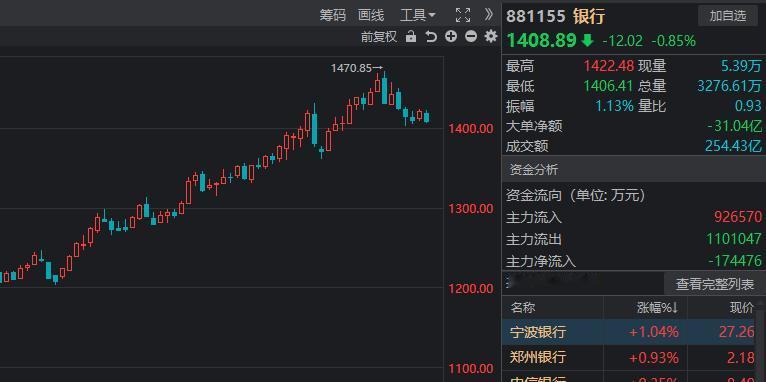Image resolution: width=766 pixels, height=382 pixels.
Task: Open the 筹码 menu item
Action: (332, 16)
